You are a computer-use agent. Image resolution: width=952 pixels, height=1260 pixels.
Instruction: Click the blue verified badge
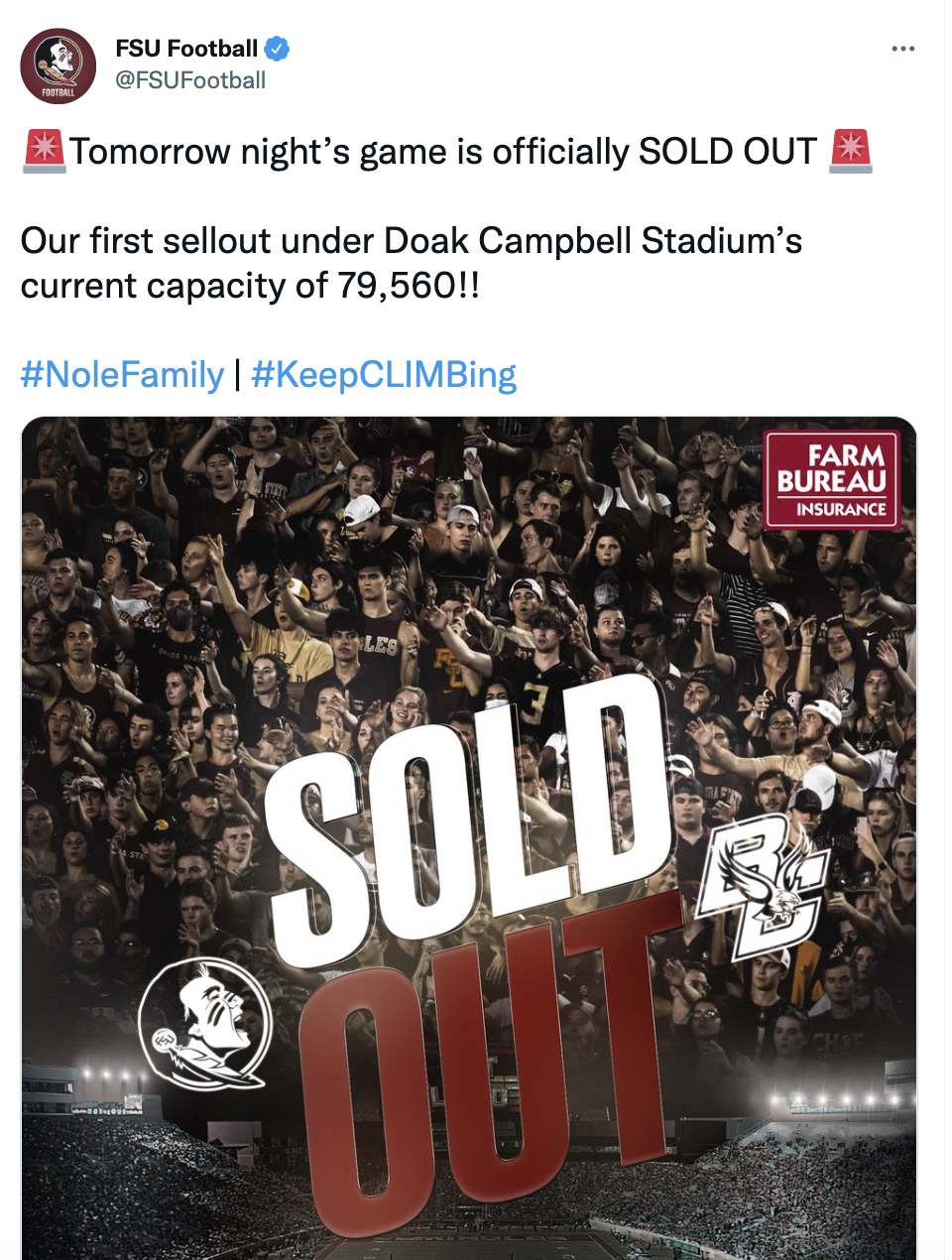point(277,48)
